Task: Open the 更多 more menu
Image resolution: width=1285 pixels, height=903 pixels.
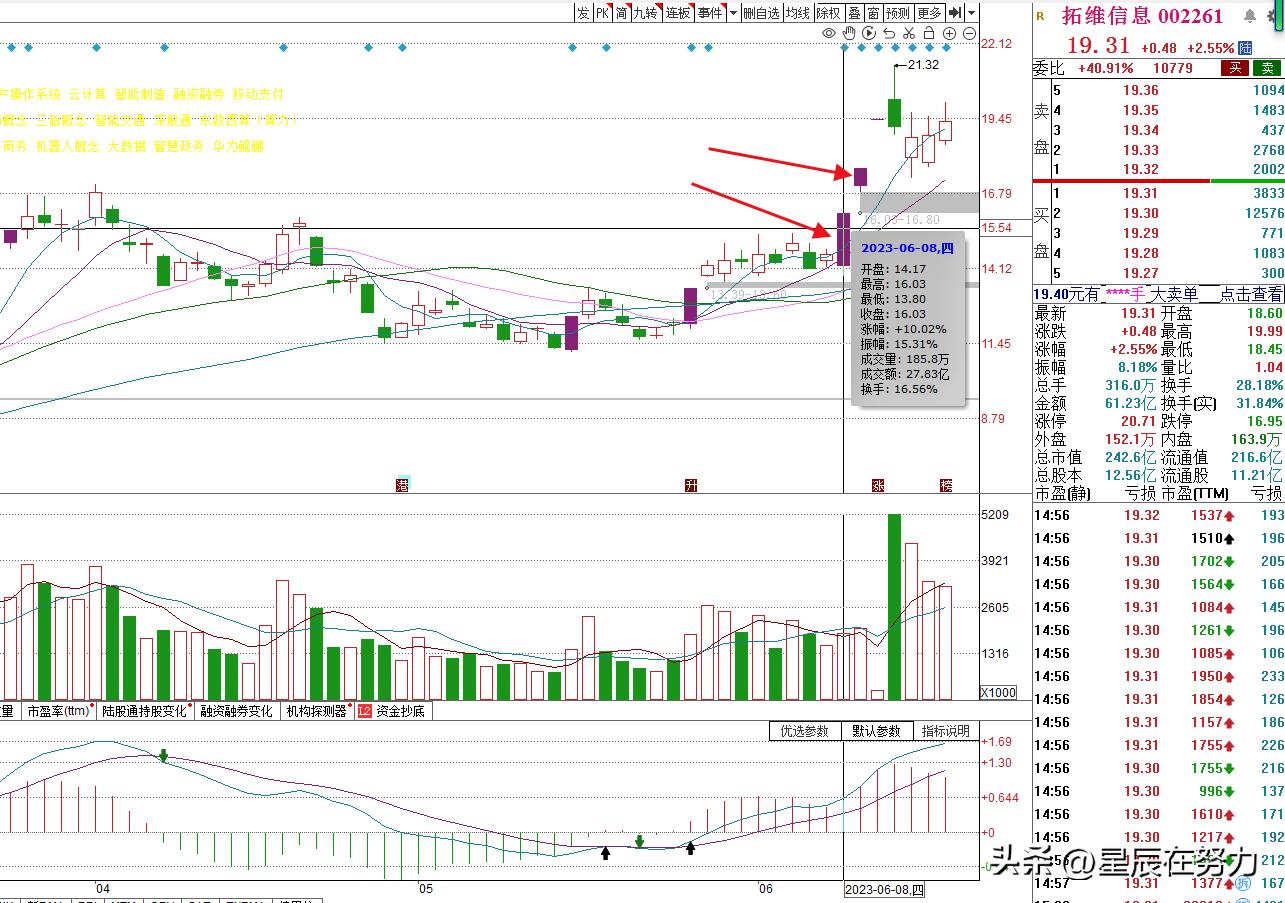Action: coord(929,13)
